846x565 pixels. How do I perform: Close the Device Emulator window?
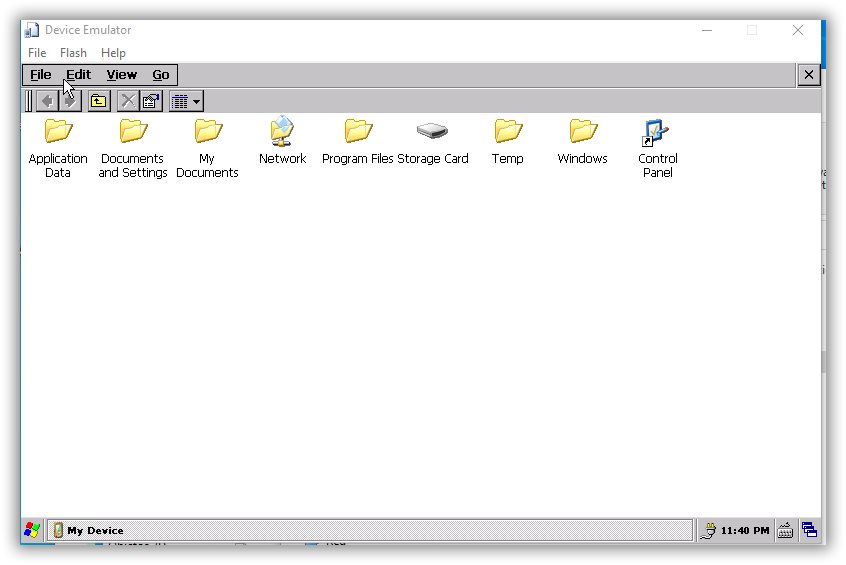798,30
